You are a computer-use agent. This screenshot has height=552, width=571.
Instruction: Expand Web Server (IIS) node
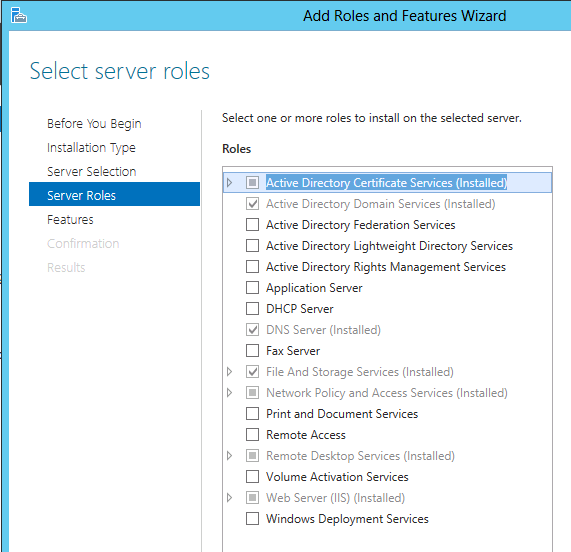[229, 497]
